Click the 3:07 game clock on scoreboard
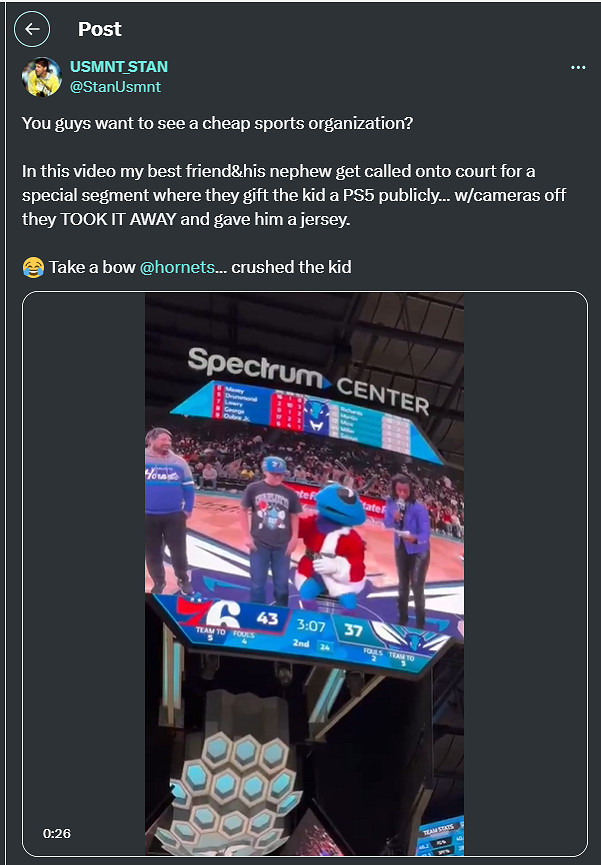The height and width of the screenshot is (865, 601). pos(311,626)
